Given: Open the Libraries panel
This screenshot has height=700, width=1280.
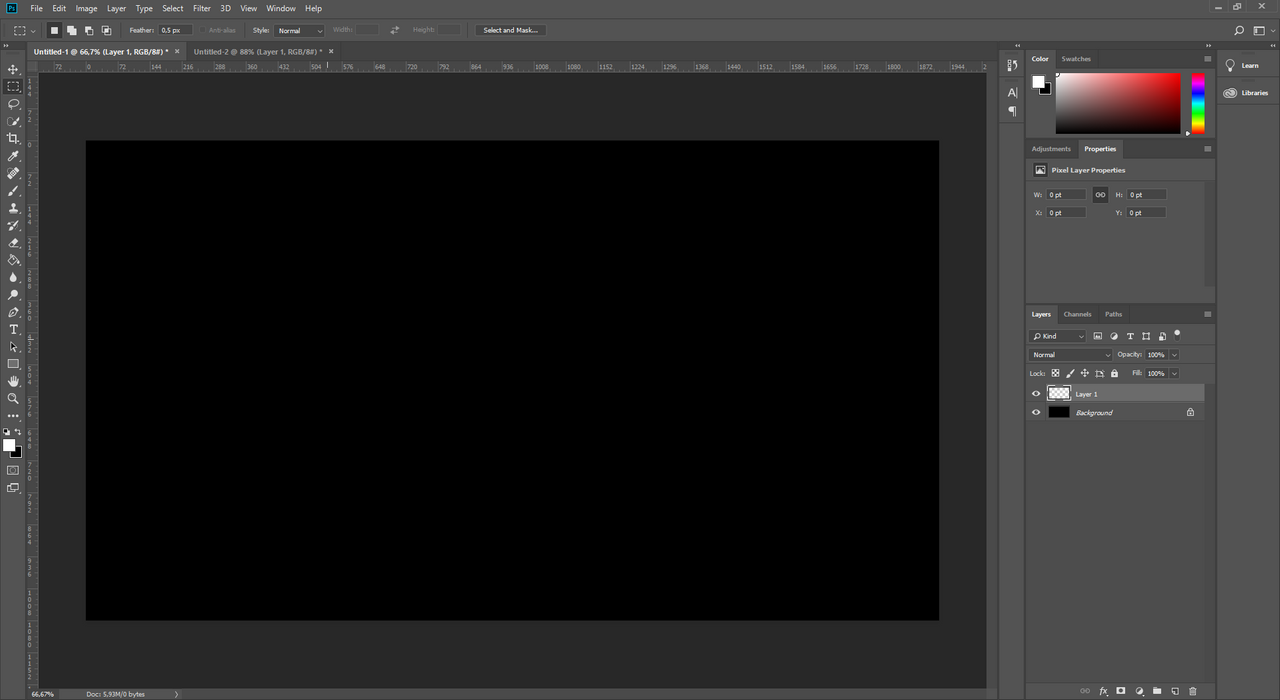Looking at the screenshot, I should 1246,93.
